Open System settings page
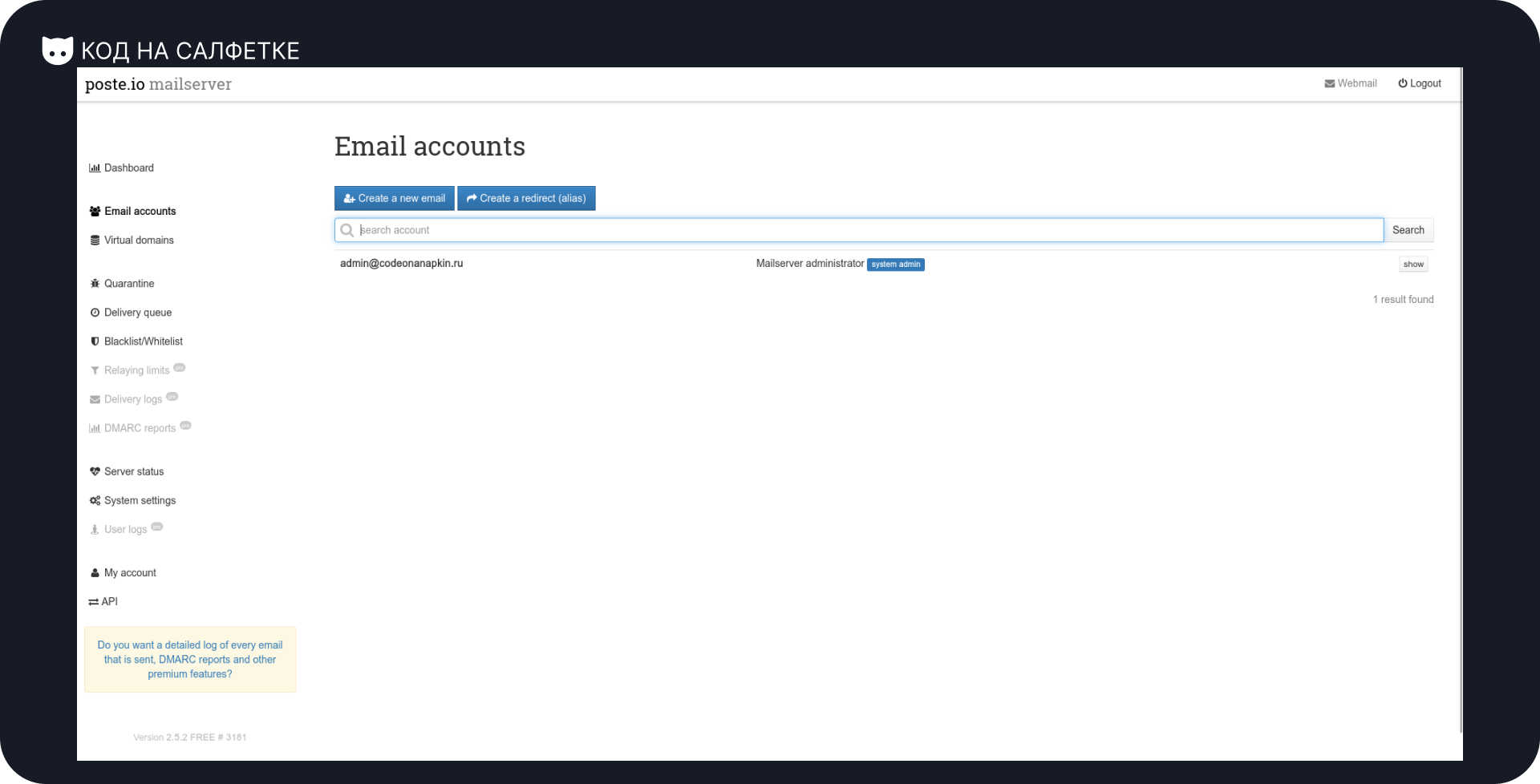Image resolution: width=1540 pixels, height=784 pixels. [x=132, y=500]
